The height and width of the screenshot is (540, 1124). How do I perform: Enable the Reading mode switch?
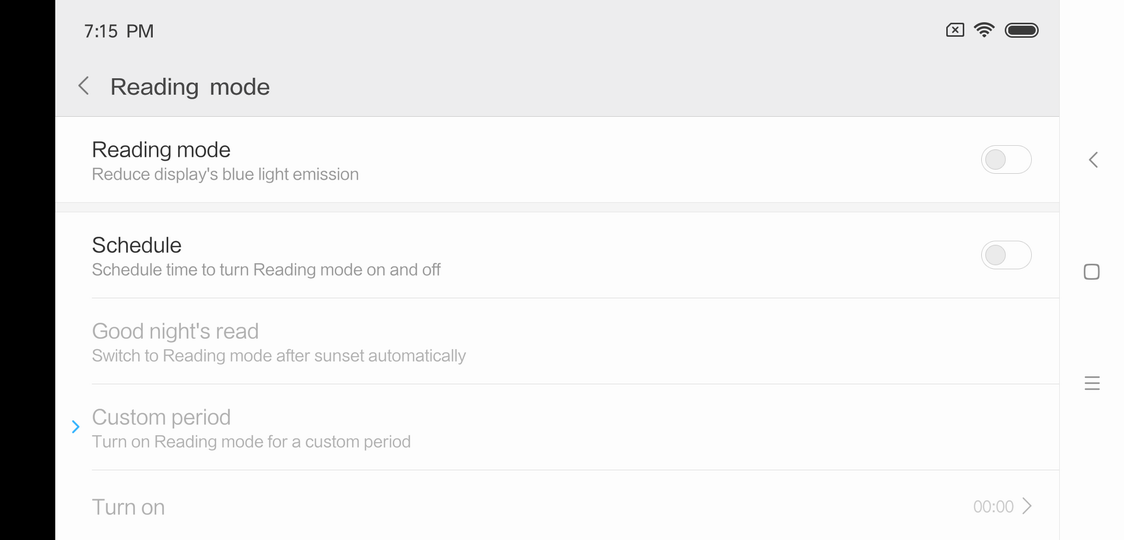1005,160
